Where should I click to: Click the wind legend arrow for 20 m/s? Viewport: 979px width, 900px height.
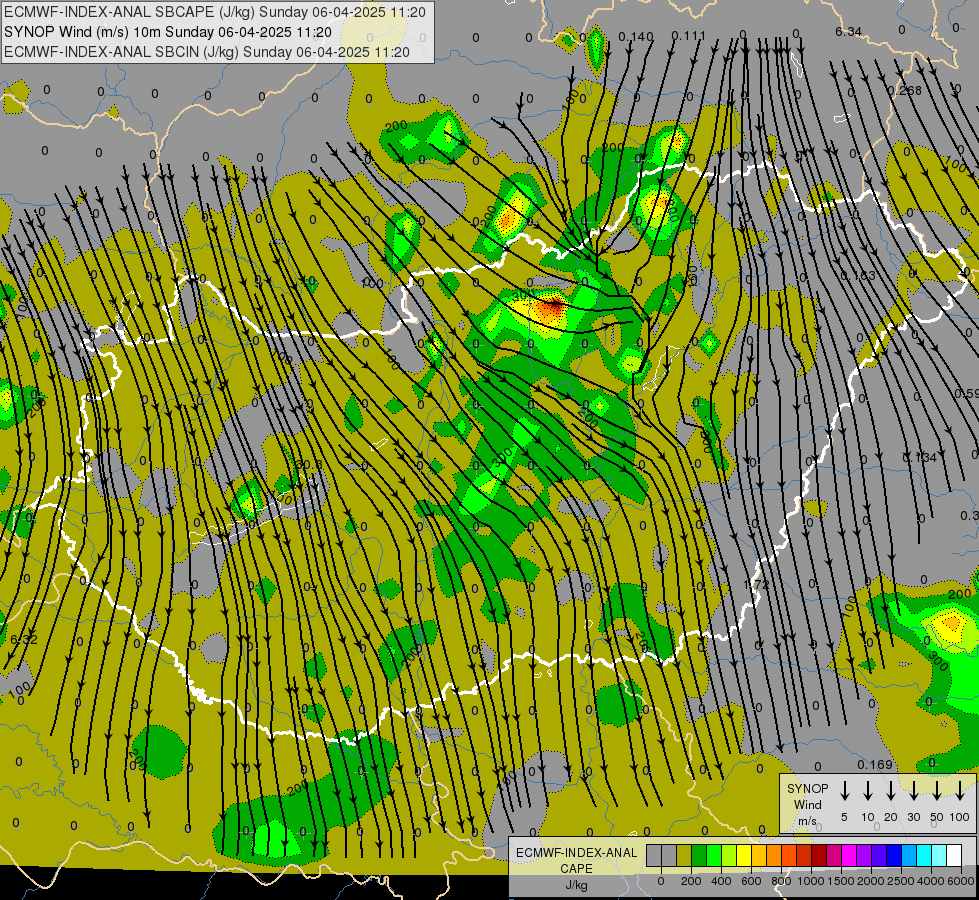pyautogui.click(x=890, y=790)
